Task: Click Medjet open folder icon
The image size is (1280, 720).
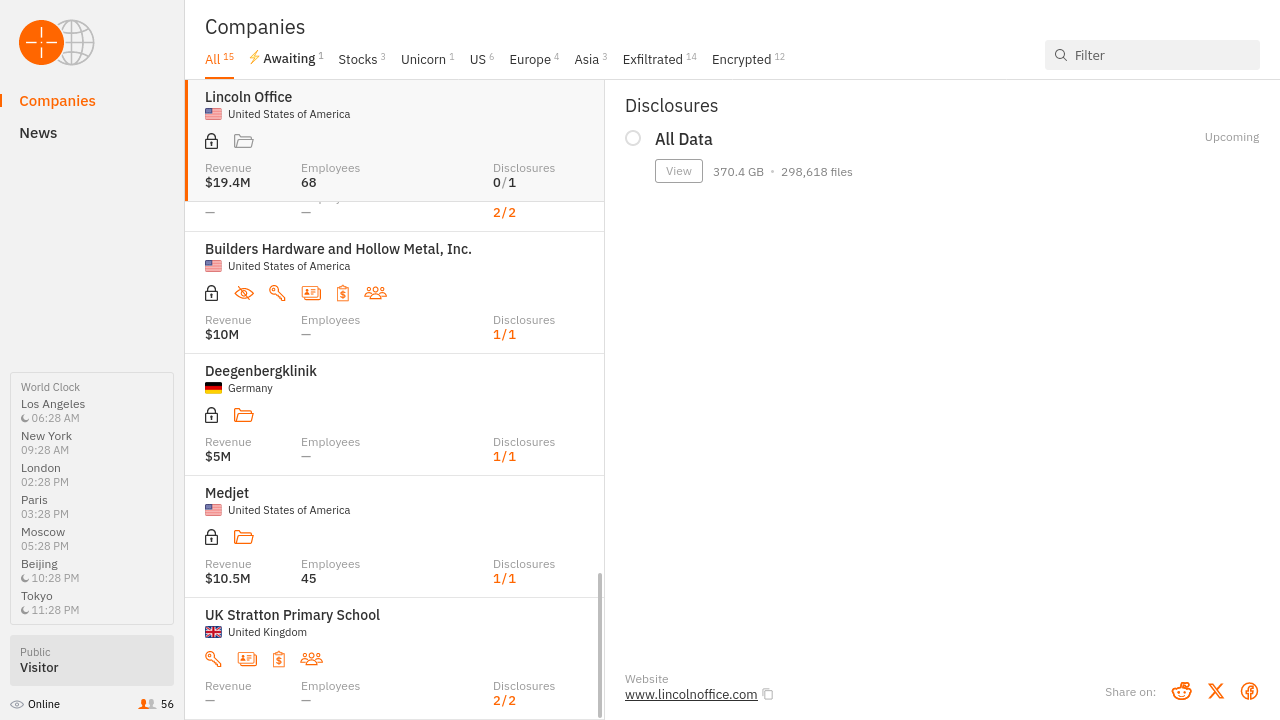Action: click(x=244, y=537)
